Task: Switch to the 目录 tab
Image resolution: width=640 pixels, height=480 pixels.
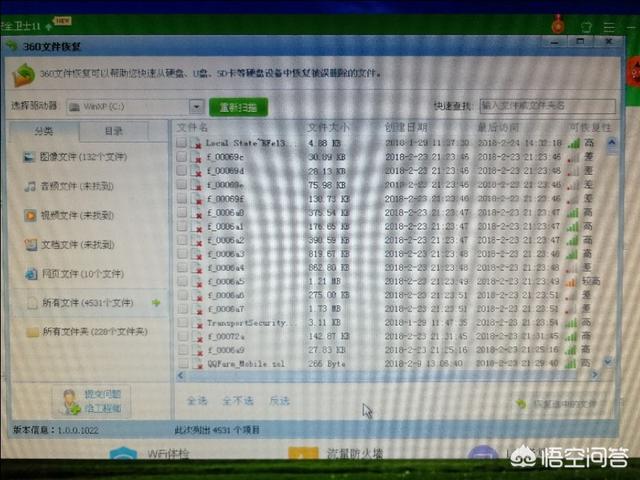Action: (x=115, y=131)
